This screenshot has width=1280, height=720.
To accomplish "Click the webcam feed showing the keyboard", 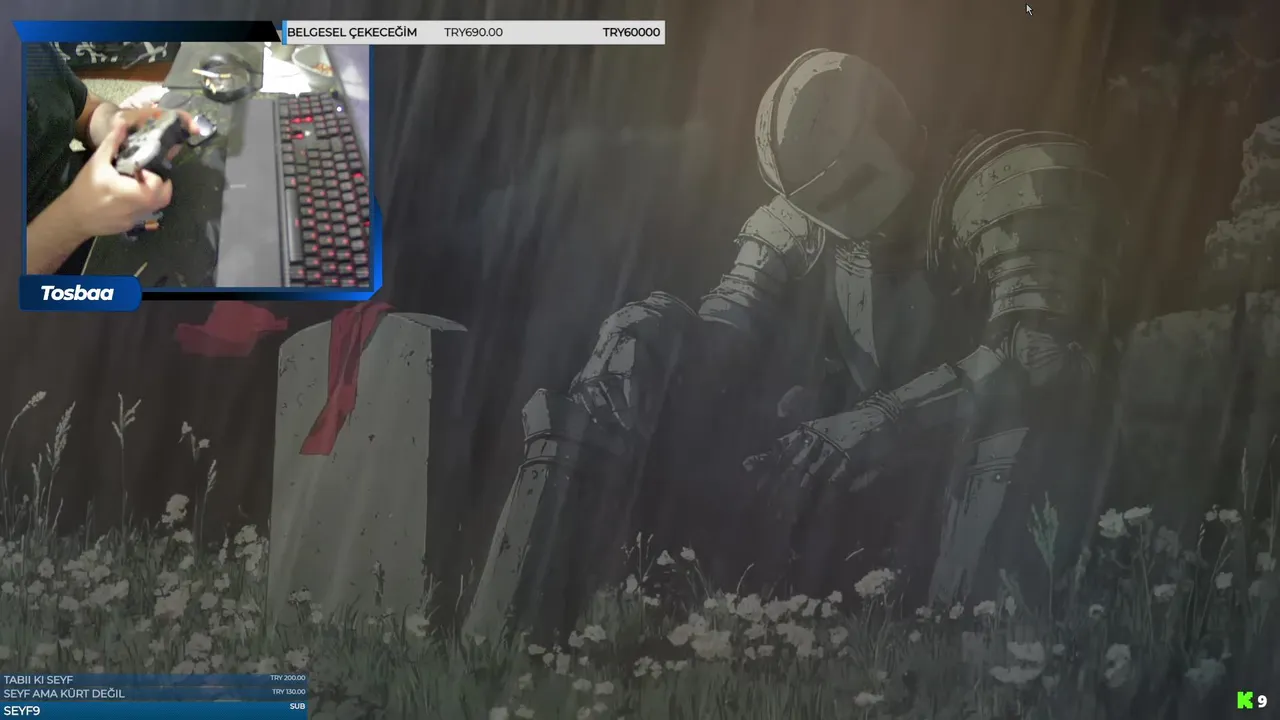I will pos(198,165).
